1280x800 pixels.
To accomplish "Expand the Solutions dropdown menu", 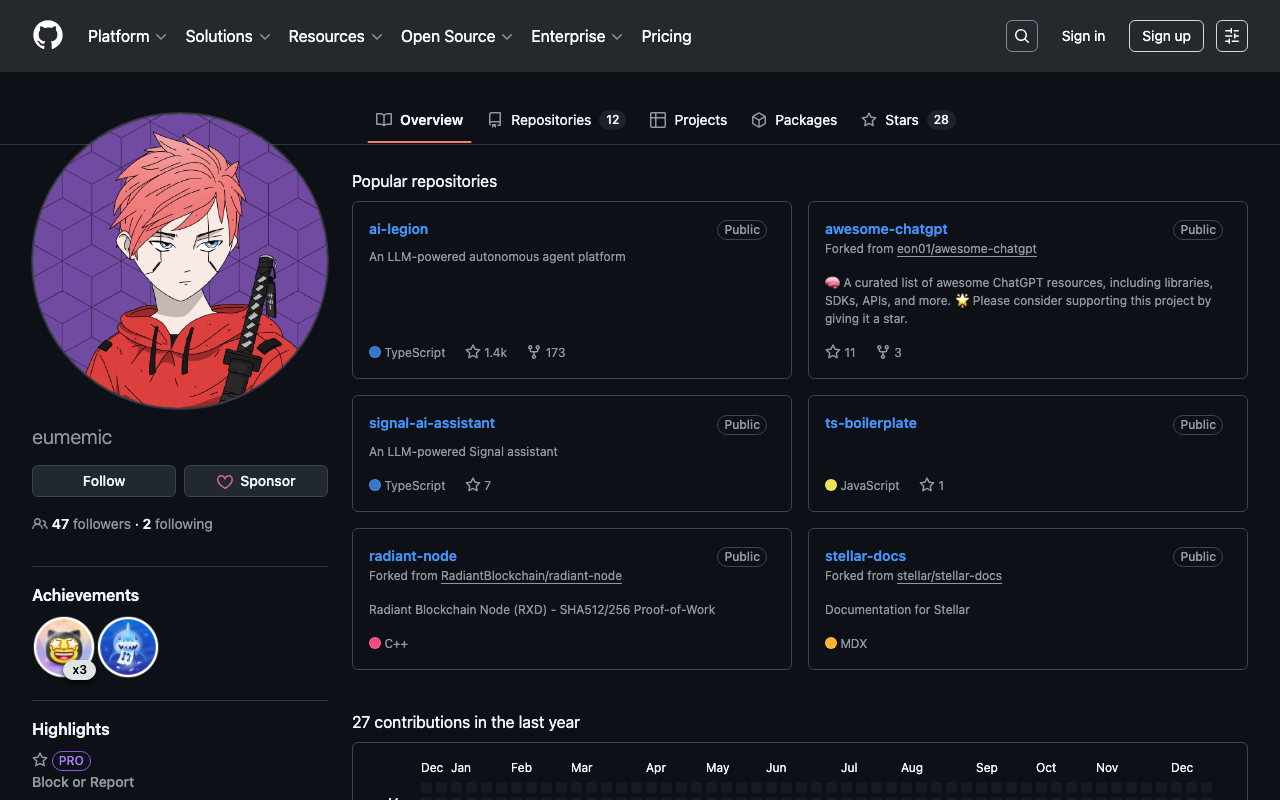I will (227, 36).
